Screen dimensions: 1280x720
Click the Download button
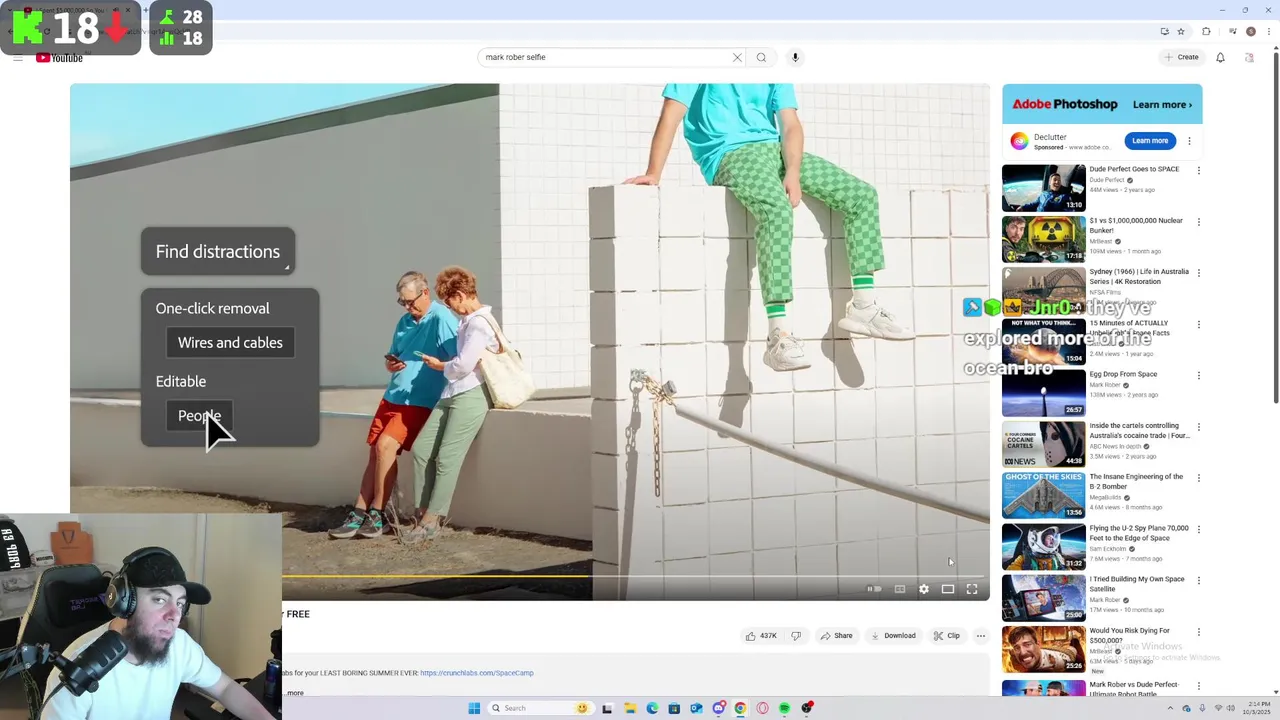click(x=893, y=636)
